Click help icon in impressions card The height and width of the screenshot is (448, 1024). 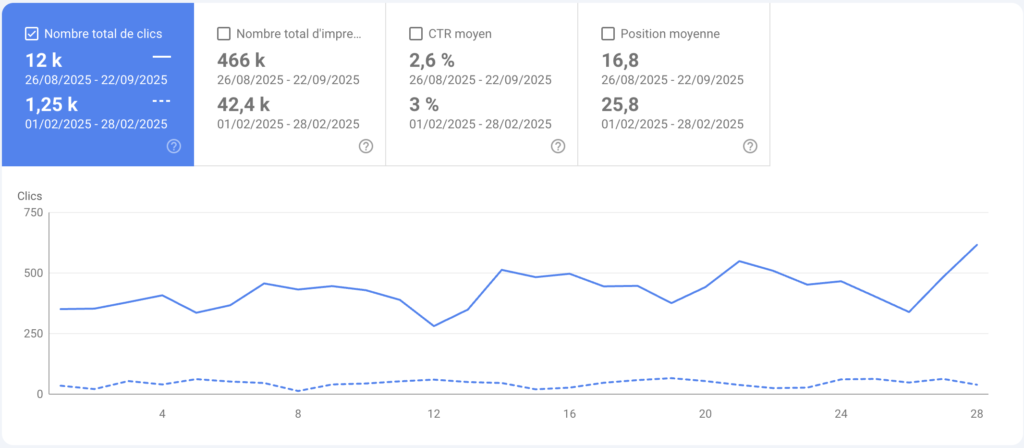coord(366,146)
